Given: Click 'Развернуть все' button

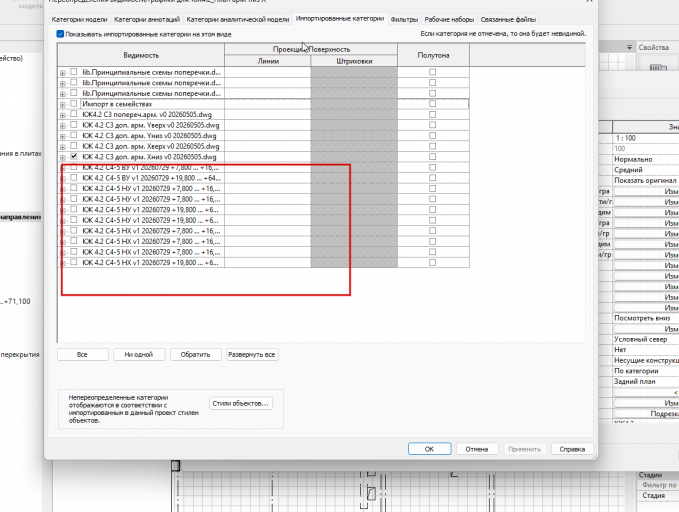Looking at the screenshot, I should coord(252,354).
